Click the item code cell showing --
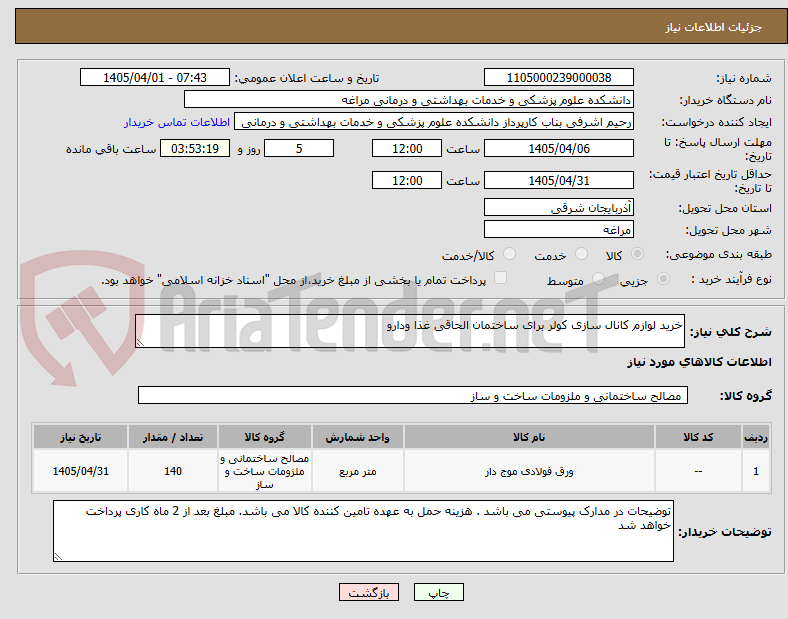This screenshot has width=788, height=619. [x=698, y=471]
